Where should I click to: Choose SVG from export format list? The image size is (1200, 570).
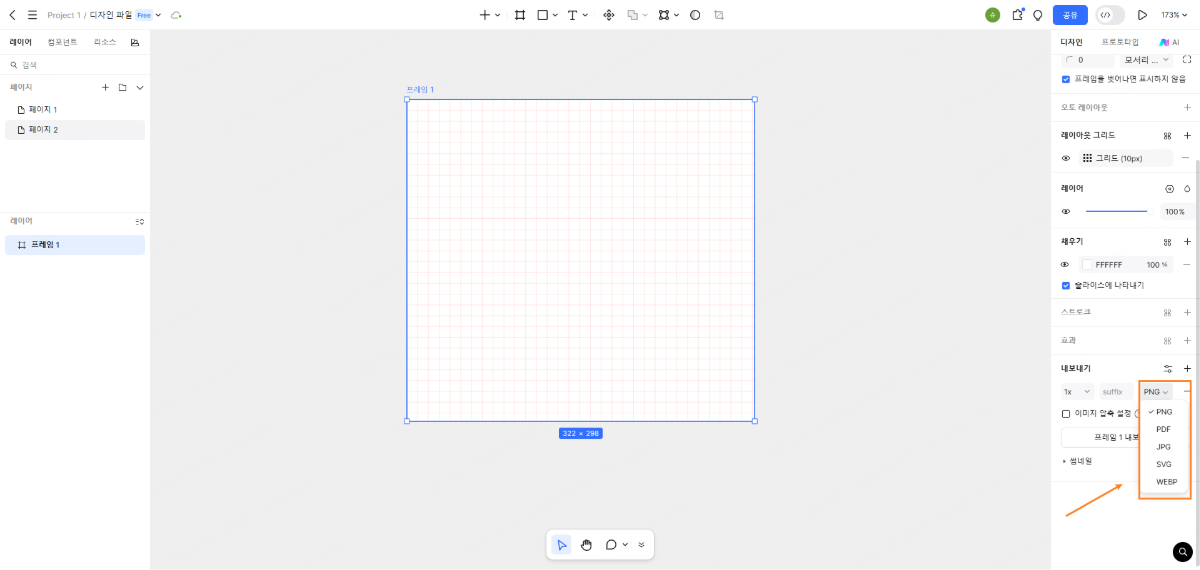[1164, 464]
